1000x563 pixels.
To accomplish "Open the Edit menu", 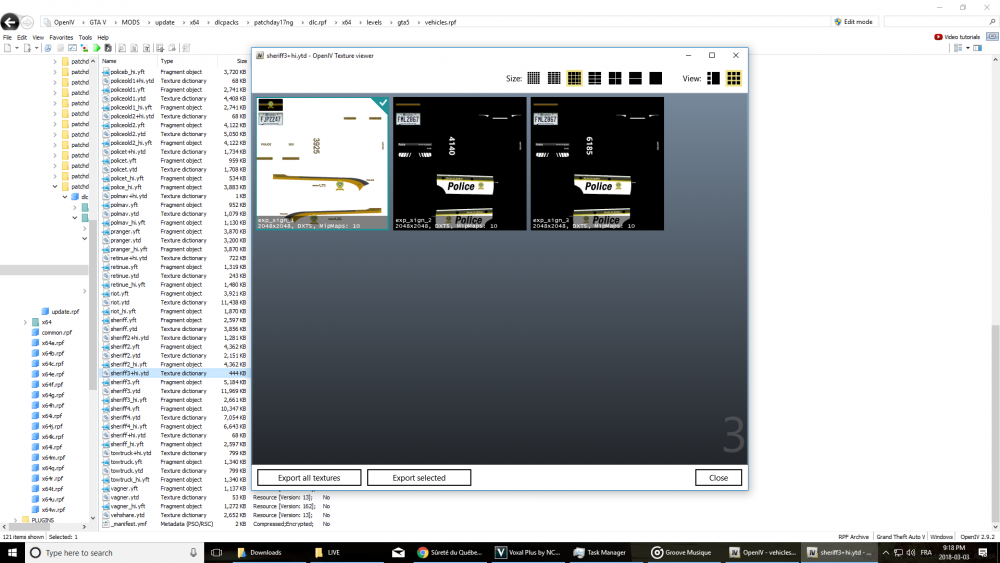I will click(x=22, y=38).
